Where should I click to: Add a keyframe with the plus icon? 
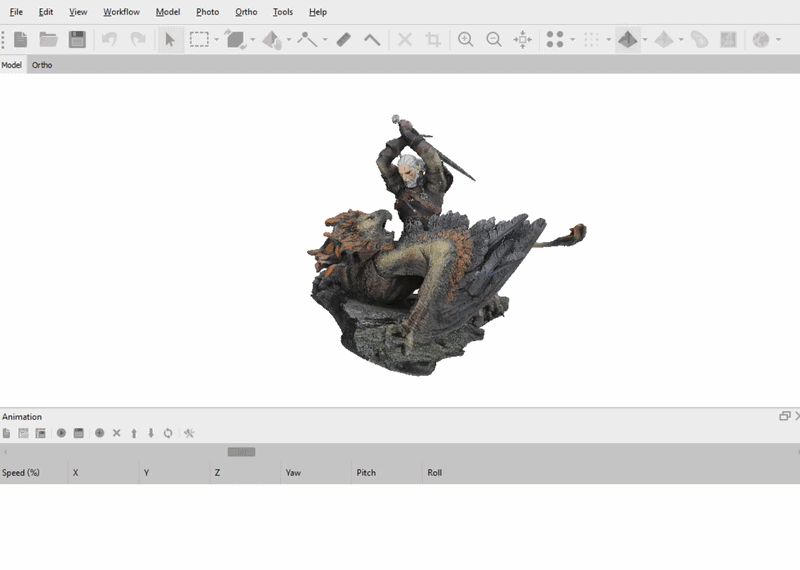99,433
